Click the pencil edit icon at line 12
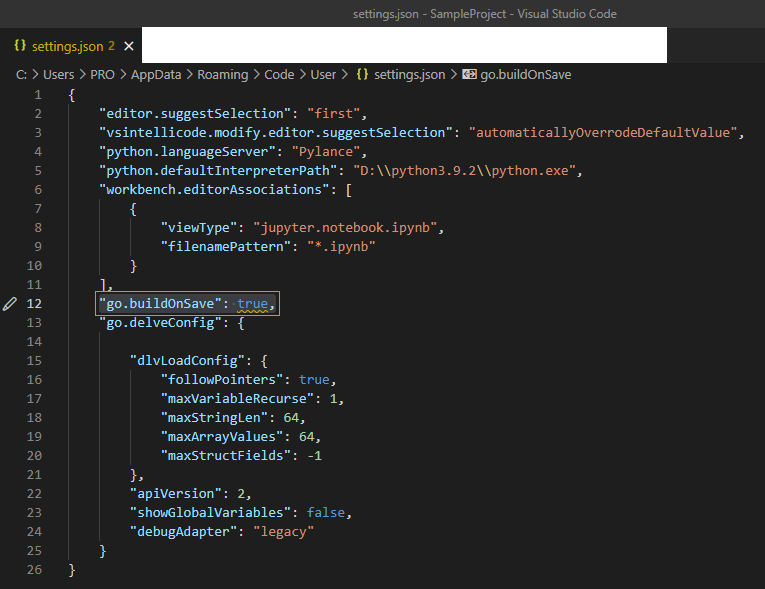This screenshot has height=589, width=765. click(10, 304)
